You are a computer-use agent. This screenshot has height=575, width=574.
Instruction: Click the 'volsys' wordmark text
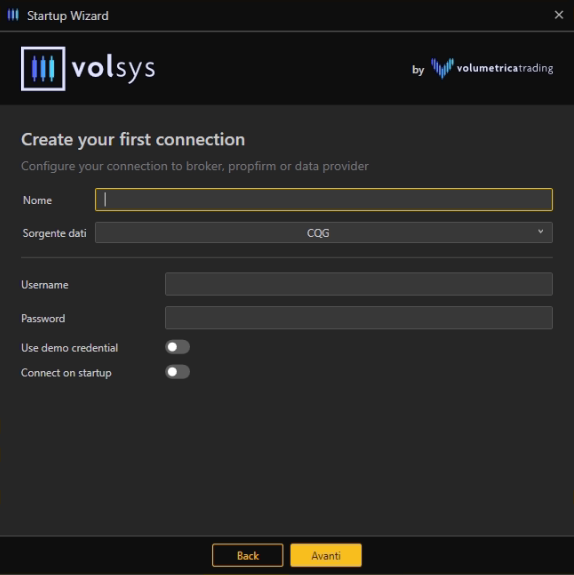pos(113,68)
